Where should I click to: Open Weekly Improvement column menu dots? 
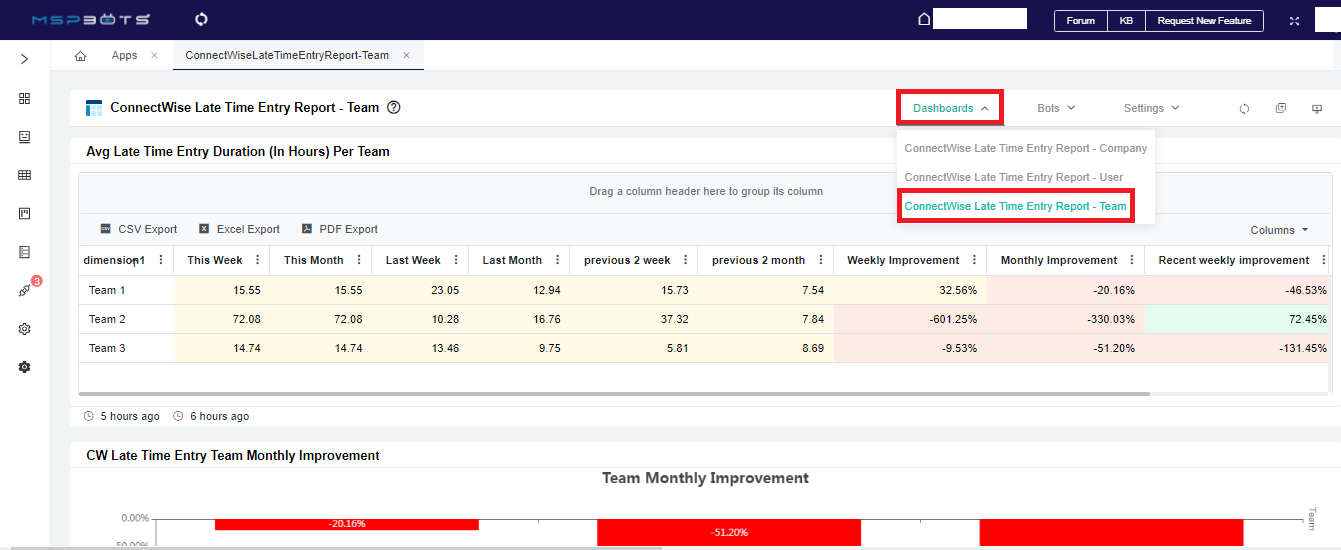(974, 260)
